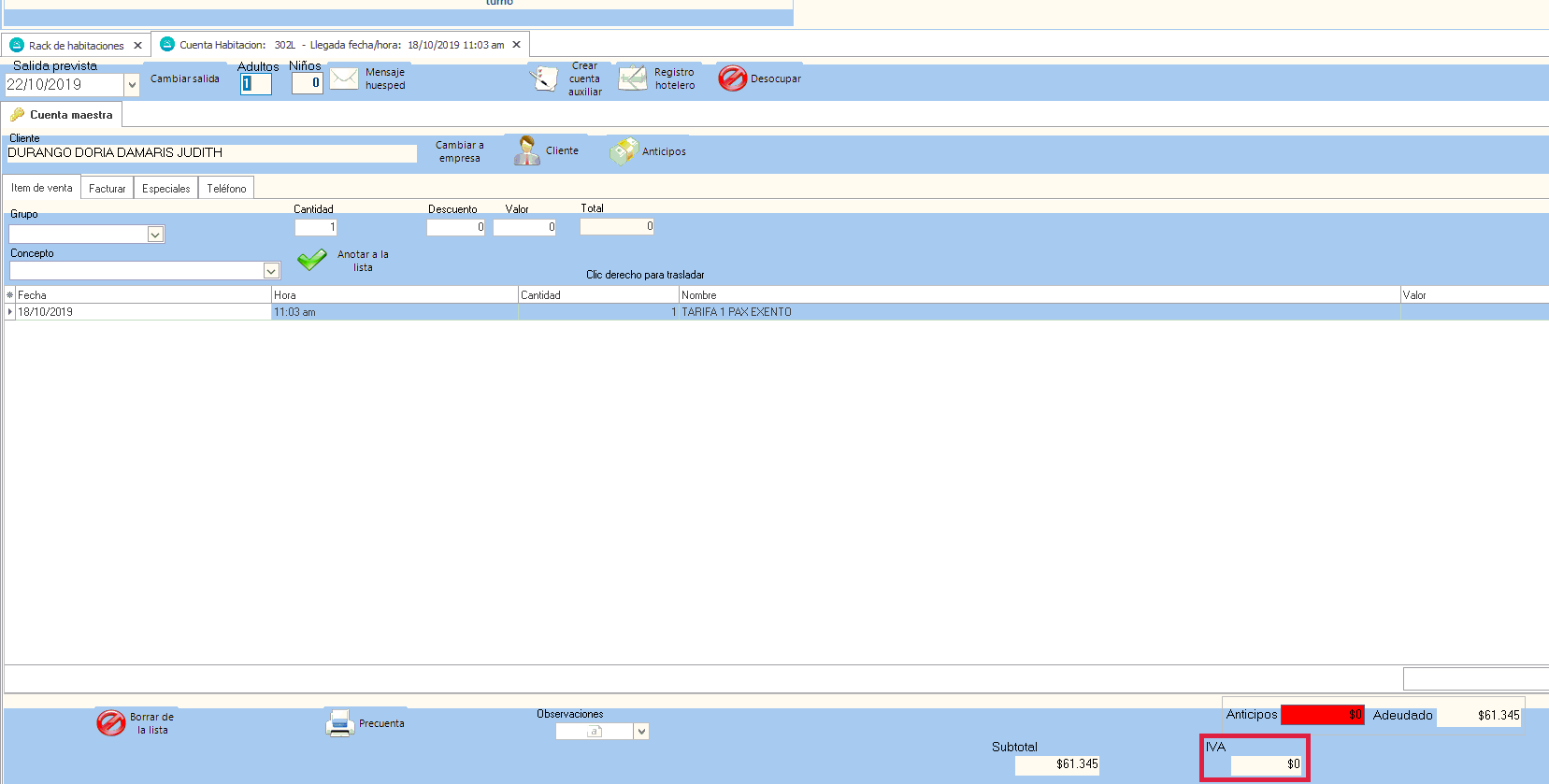This screenshot has width=1549, height=784.
Task: Click the green Anotar a la lista checkmark
Action: [312, 260]
